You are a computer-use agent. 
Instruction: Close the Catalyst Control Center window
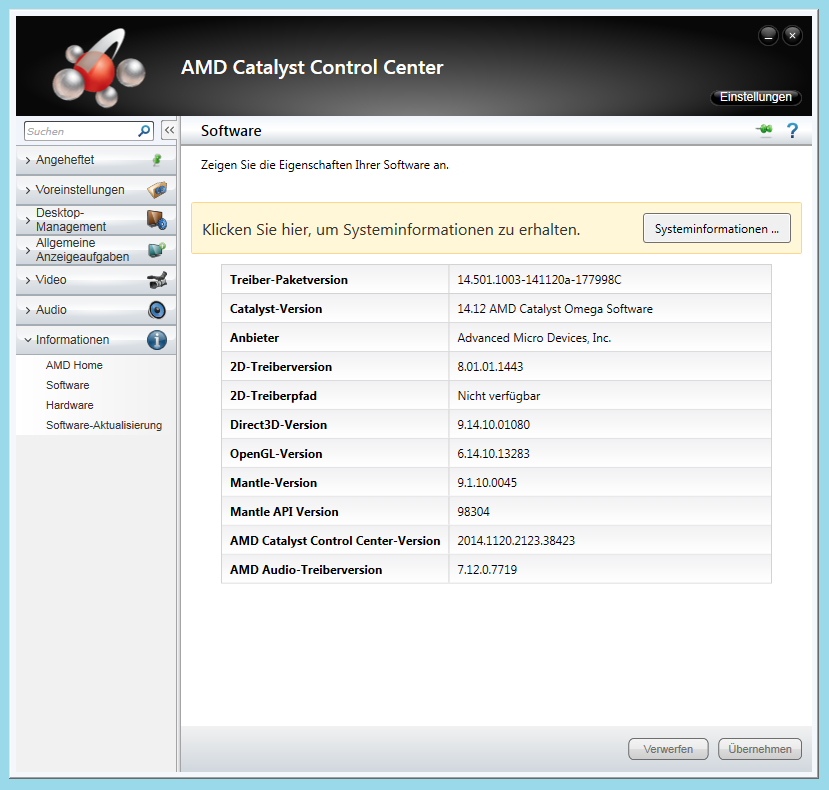(793, 35)
